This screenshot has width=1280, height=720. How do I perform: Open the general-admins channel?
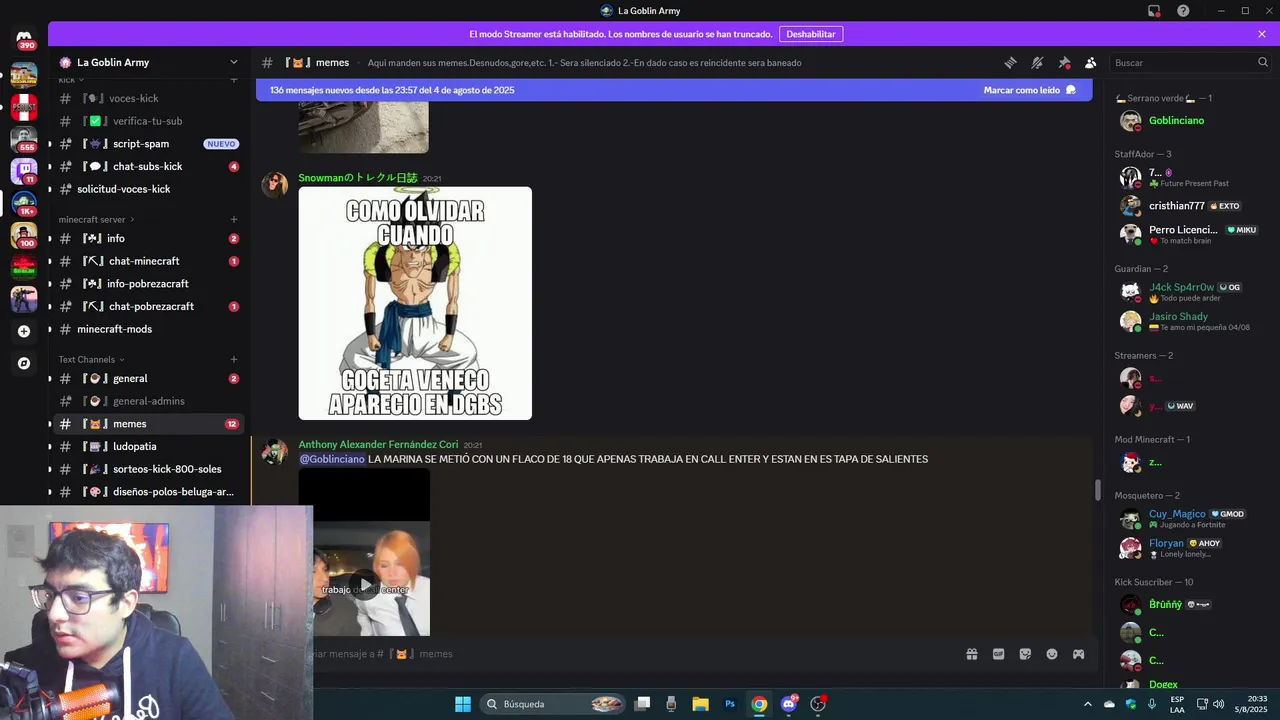pyautogui.click(x=148, y=401)
